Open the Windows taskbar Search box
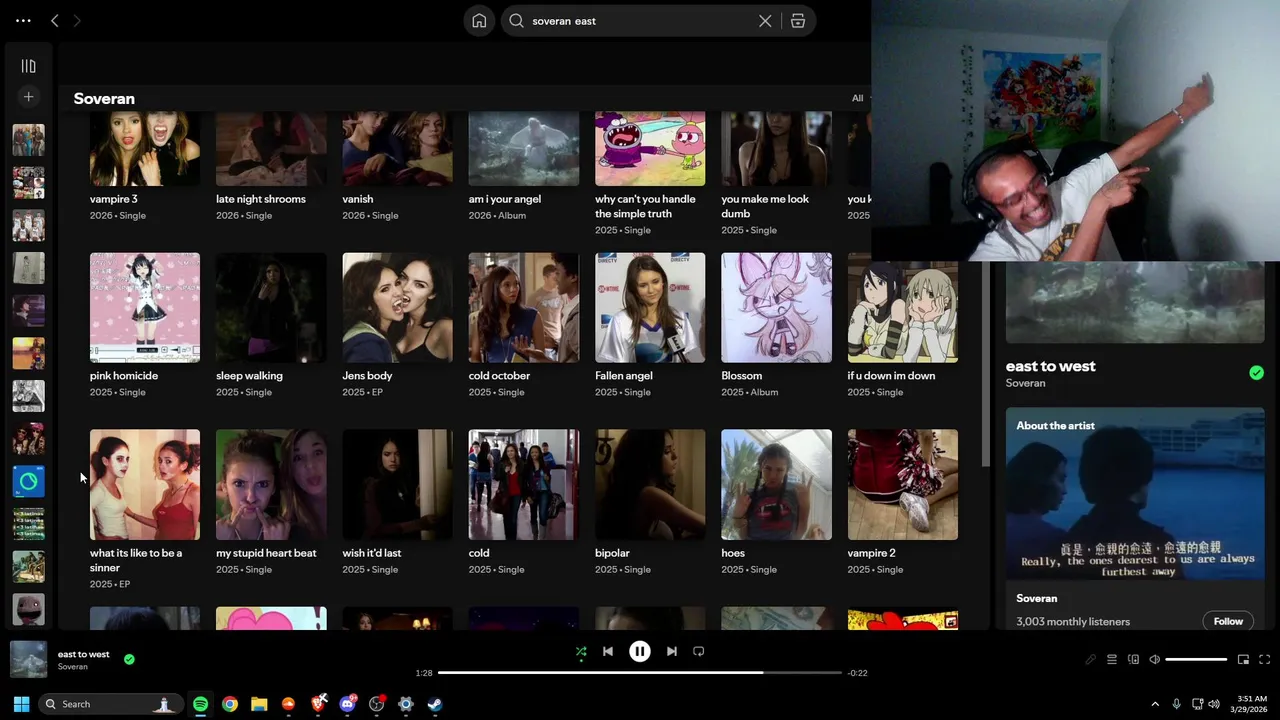 (x=110, y=704)
